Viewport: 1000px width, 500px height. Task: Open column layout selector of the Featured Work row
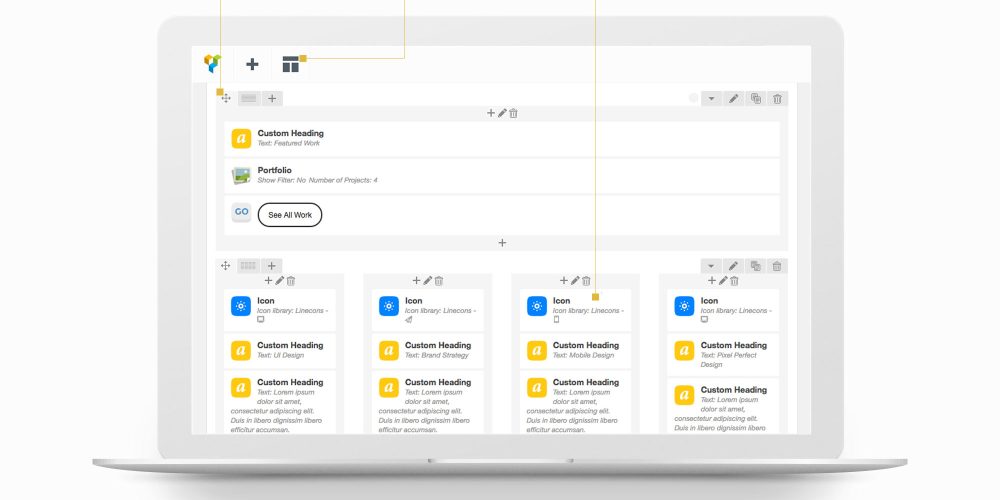(x=249, y=98)
